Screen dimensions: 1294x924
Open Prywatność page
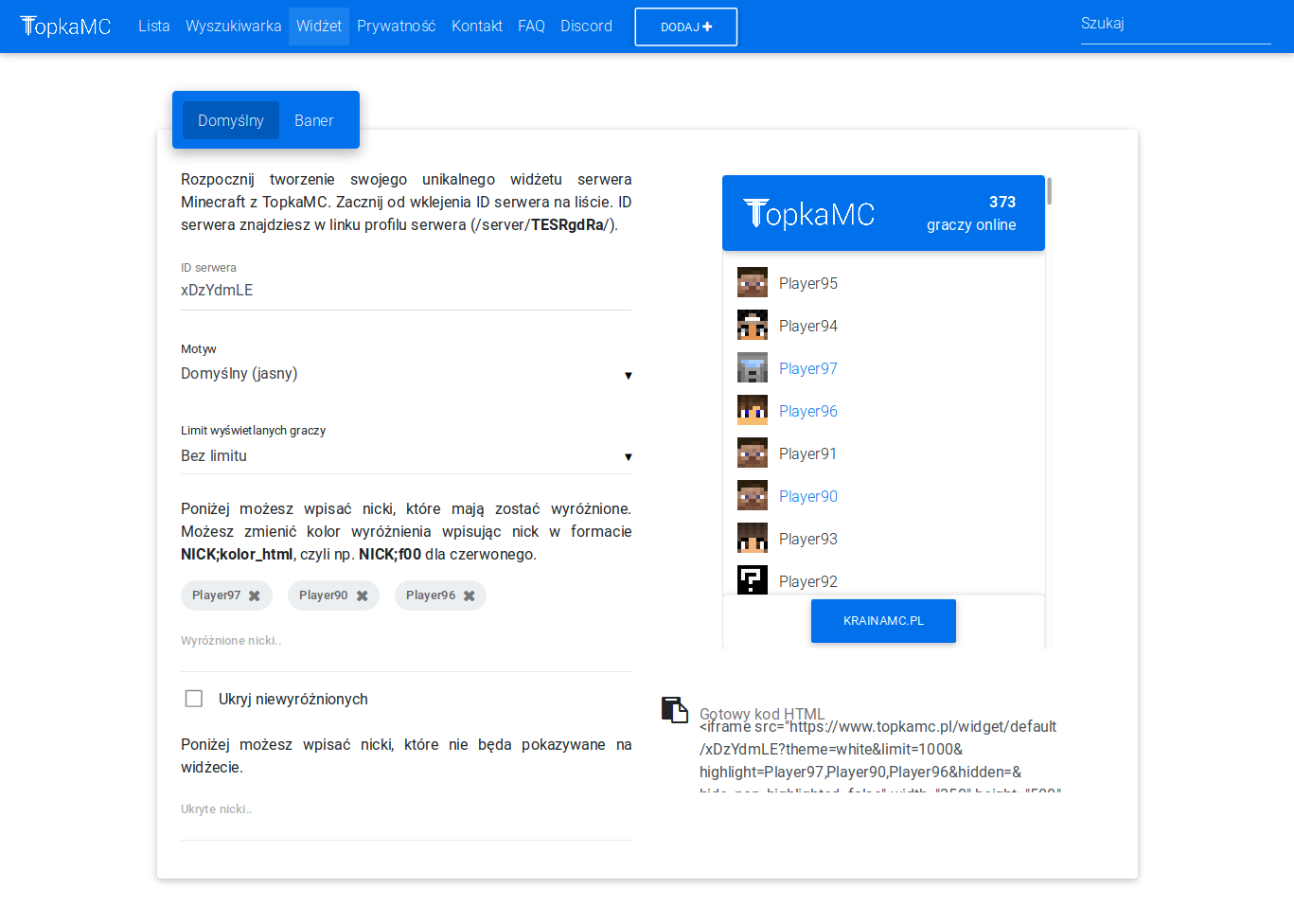pos(397,27)
